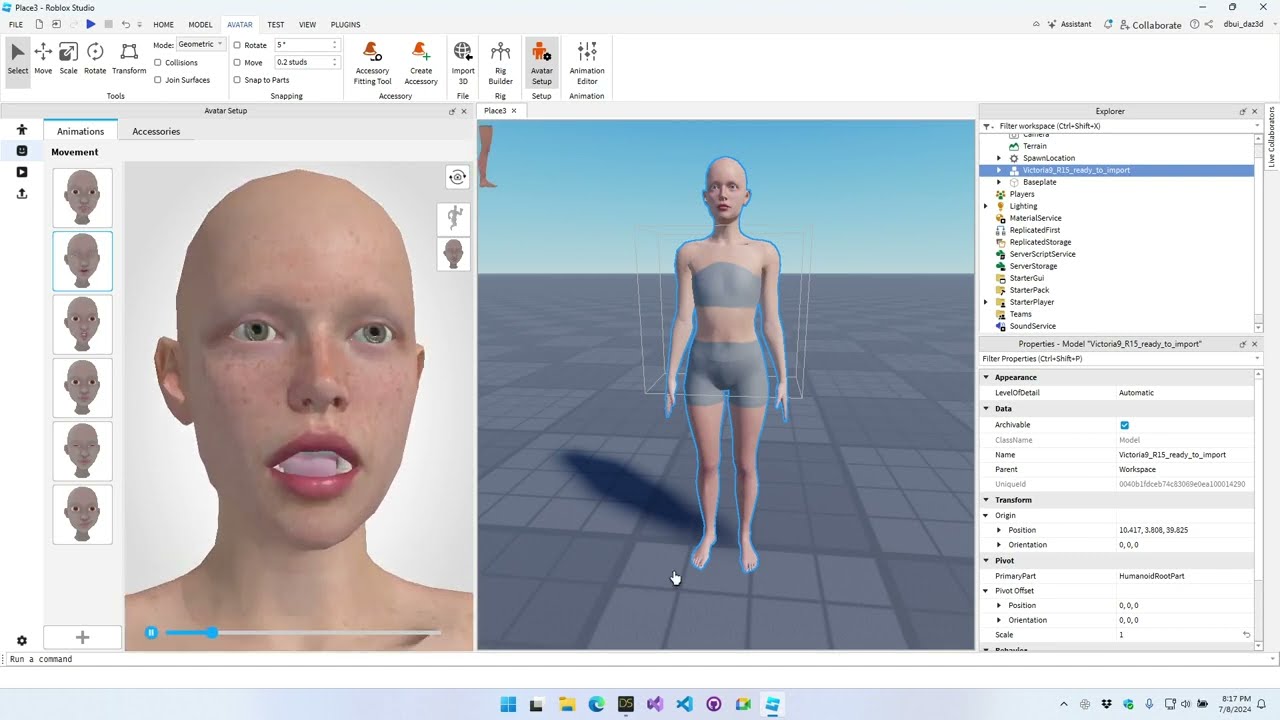Click the Collaborate button
1280x720 pixels.
pyautogui.click(x=1150, y=24)
